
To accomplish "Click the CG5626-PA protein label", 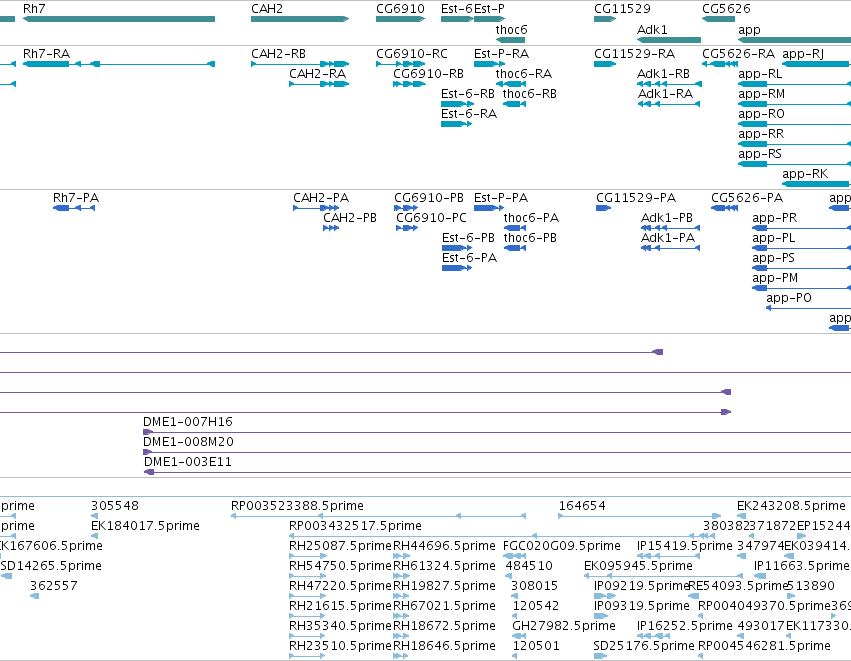I will pyautogui.click(x=747, y=198).
